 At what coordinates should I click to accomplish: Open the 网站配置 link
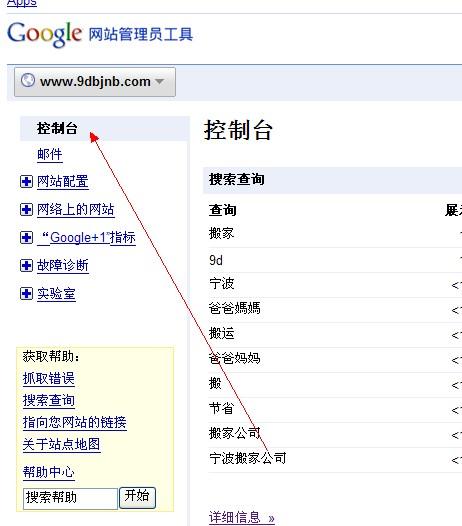[63, 181]
